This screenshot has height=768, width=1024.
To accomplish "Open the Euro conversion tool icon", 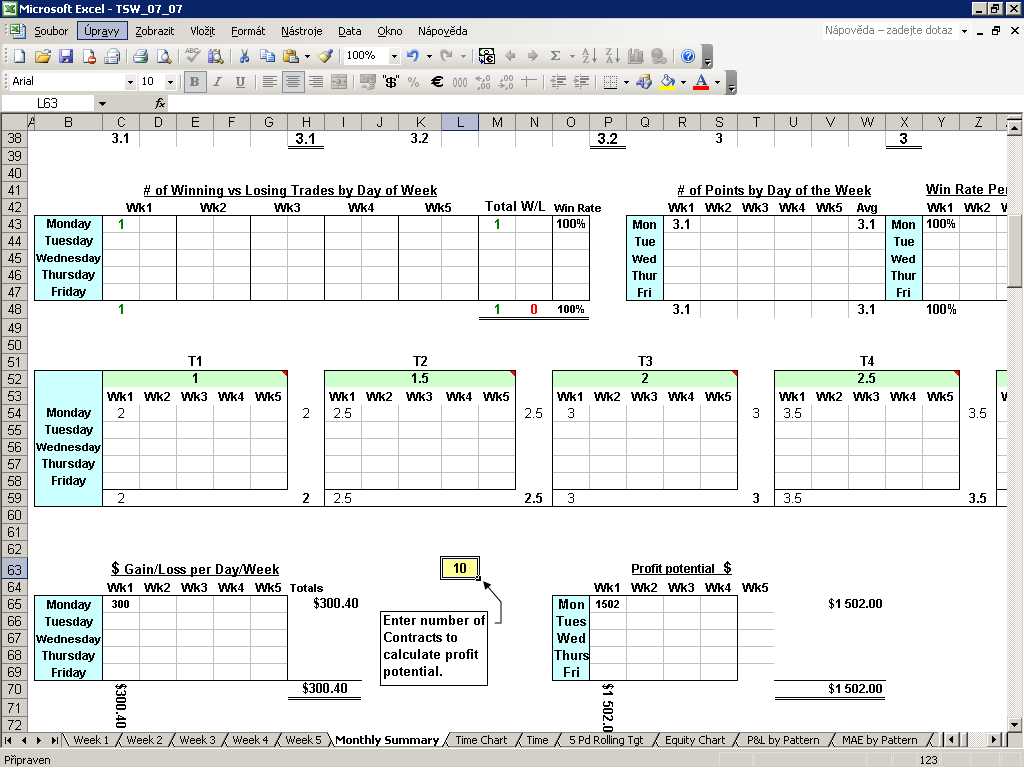I will click(x=487, y=56).
